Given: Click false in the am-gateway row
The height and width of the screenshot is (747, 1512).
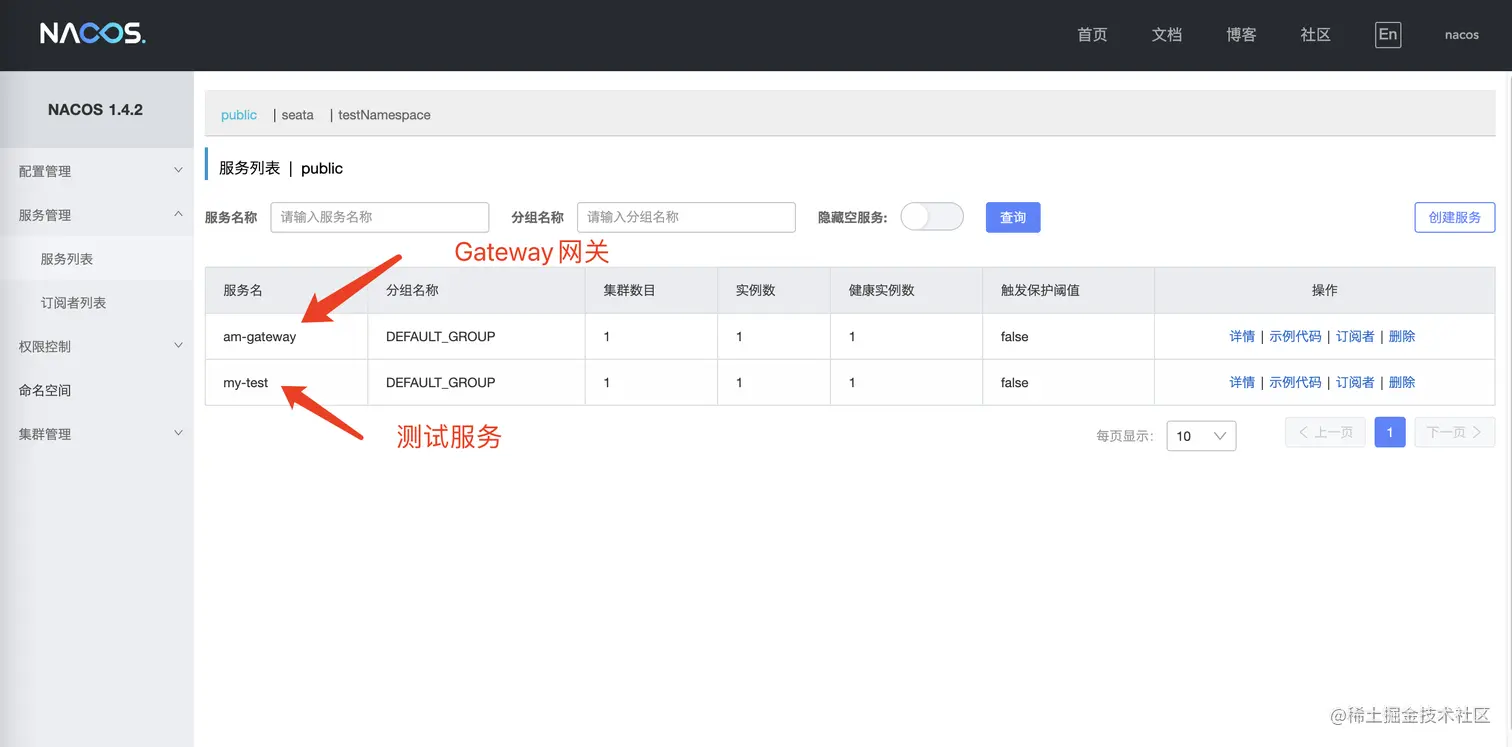Looking at the screenshot, I should (x=1015, y=337).
